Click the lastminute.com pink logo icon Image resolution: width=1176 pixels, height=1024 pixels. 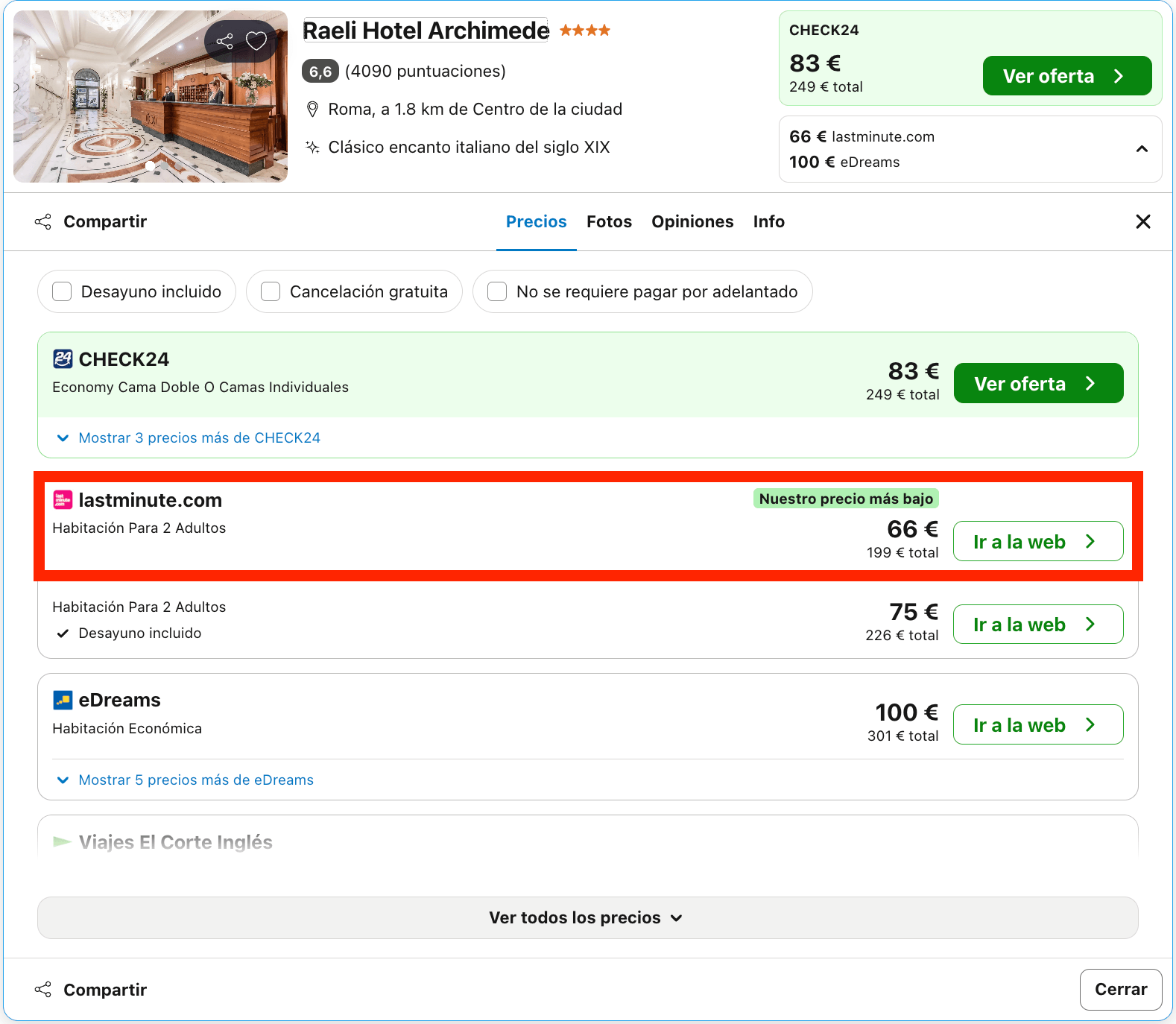coord(63,500)
